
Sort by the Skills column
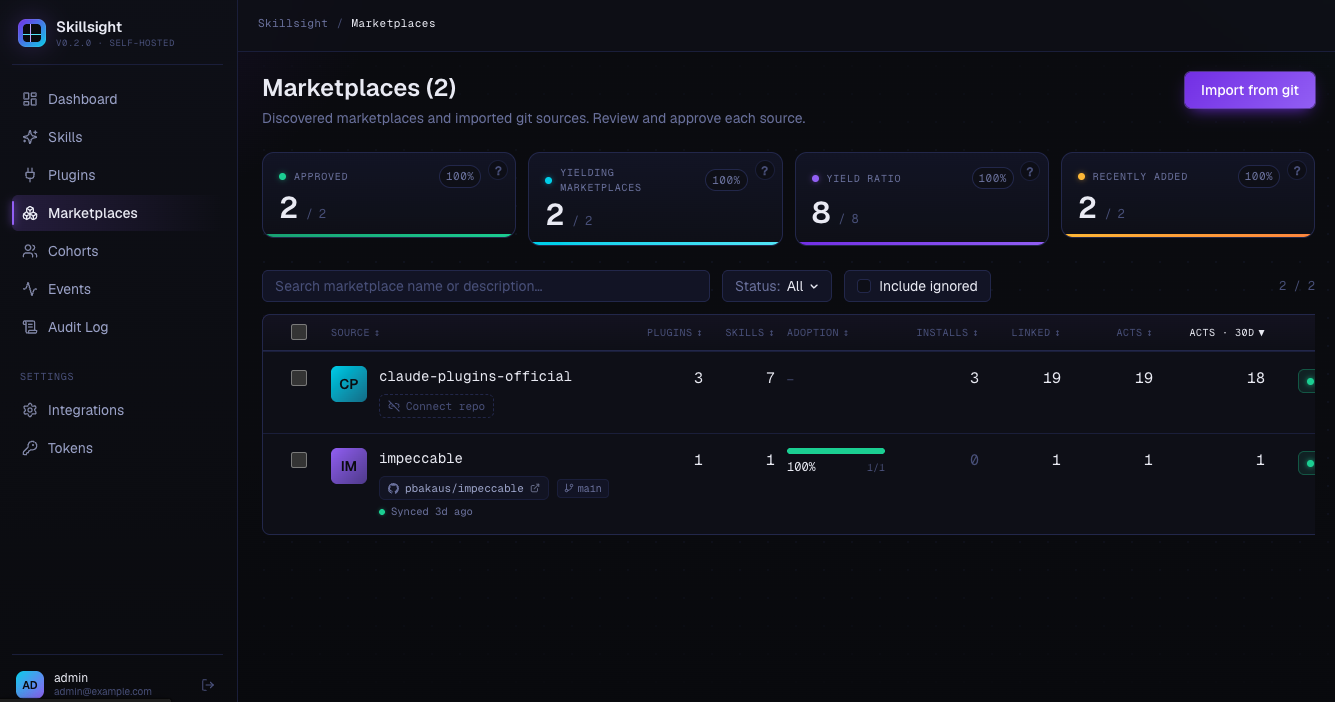(750, 333)
